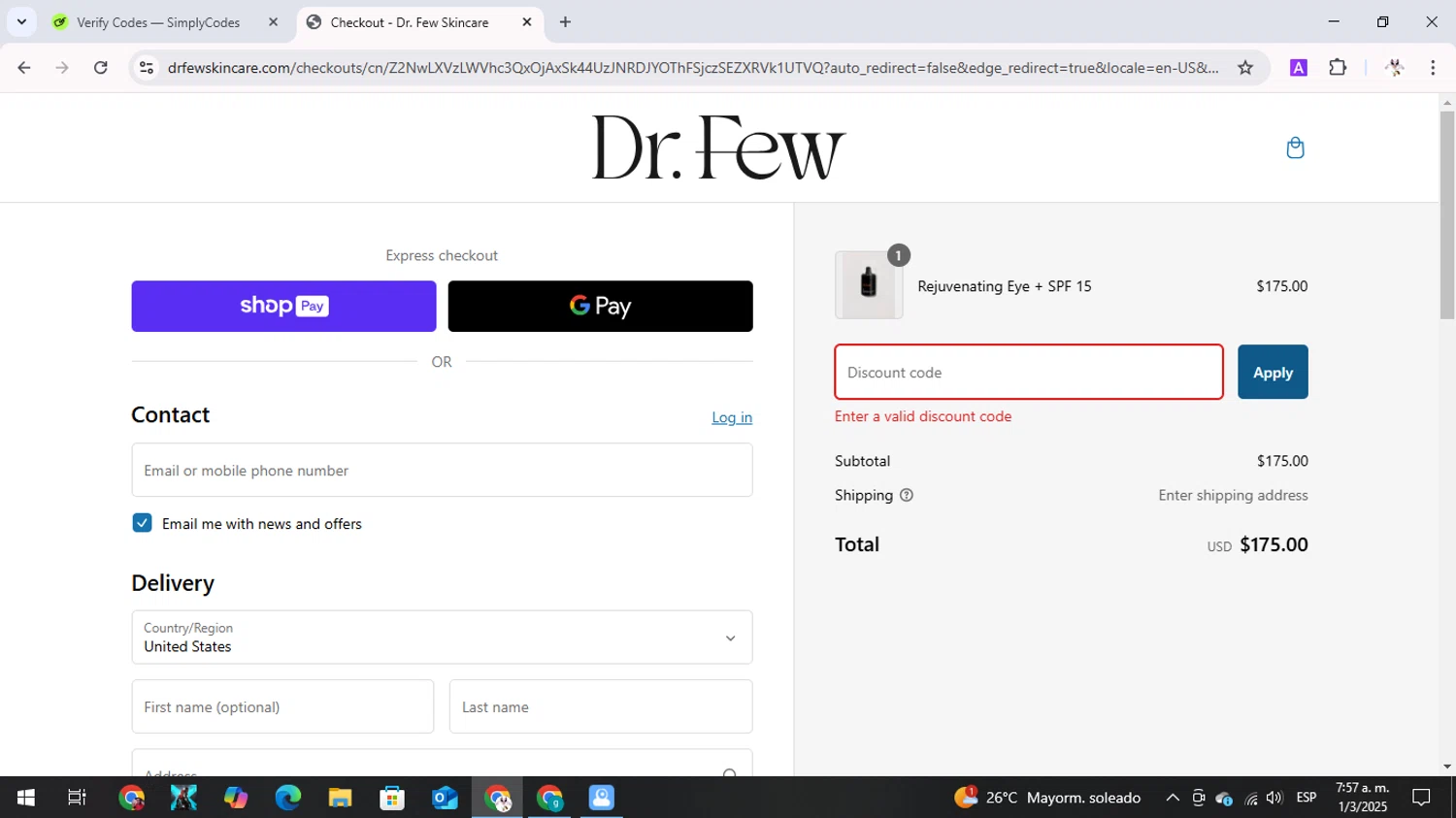Open Microsoft Edge from the taskbar
Screen dimensions: 1456x818
click(288, 798)
